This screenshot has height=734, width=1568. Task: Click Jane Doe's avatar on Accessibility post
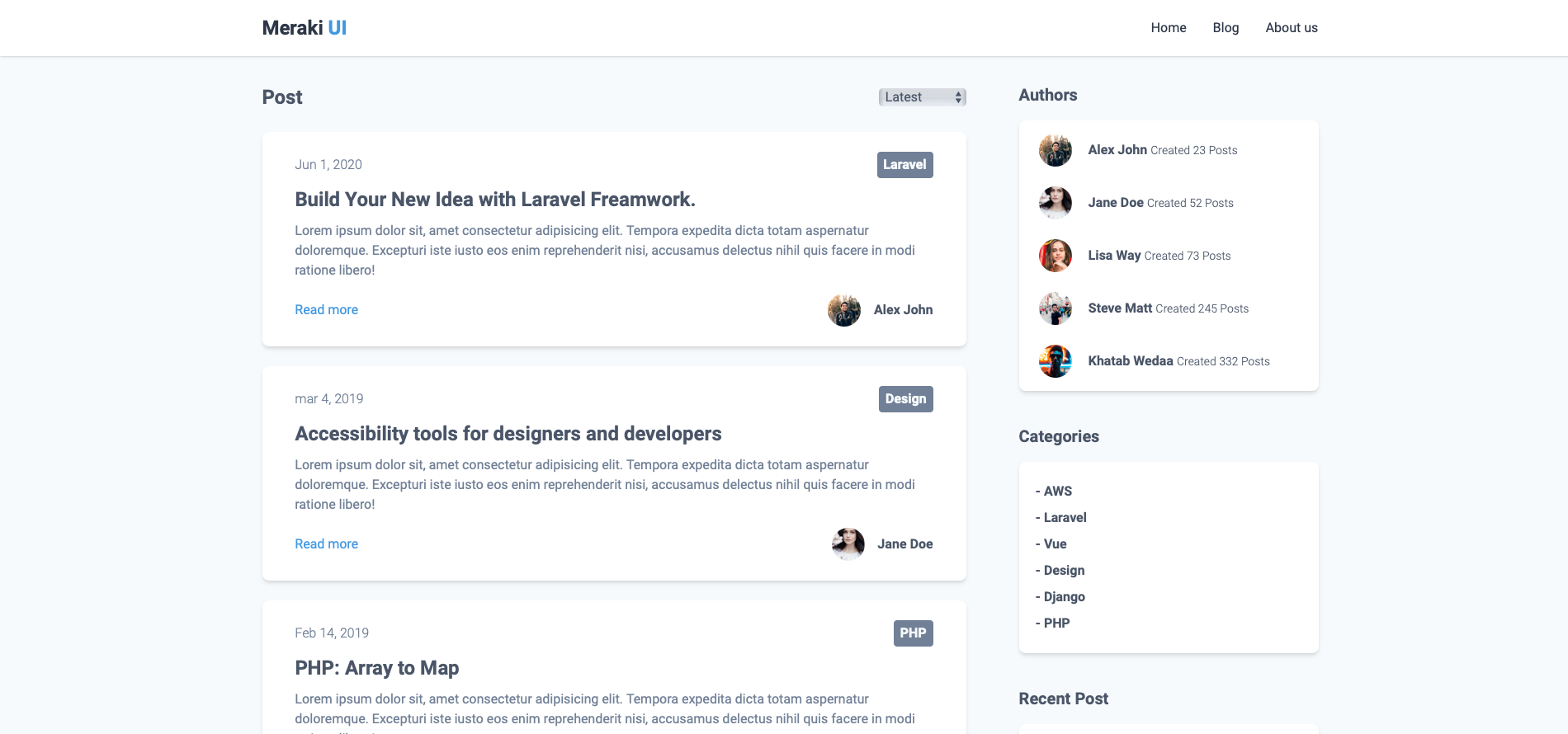point(848,544)
